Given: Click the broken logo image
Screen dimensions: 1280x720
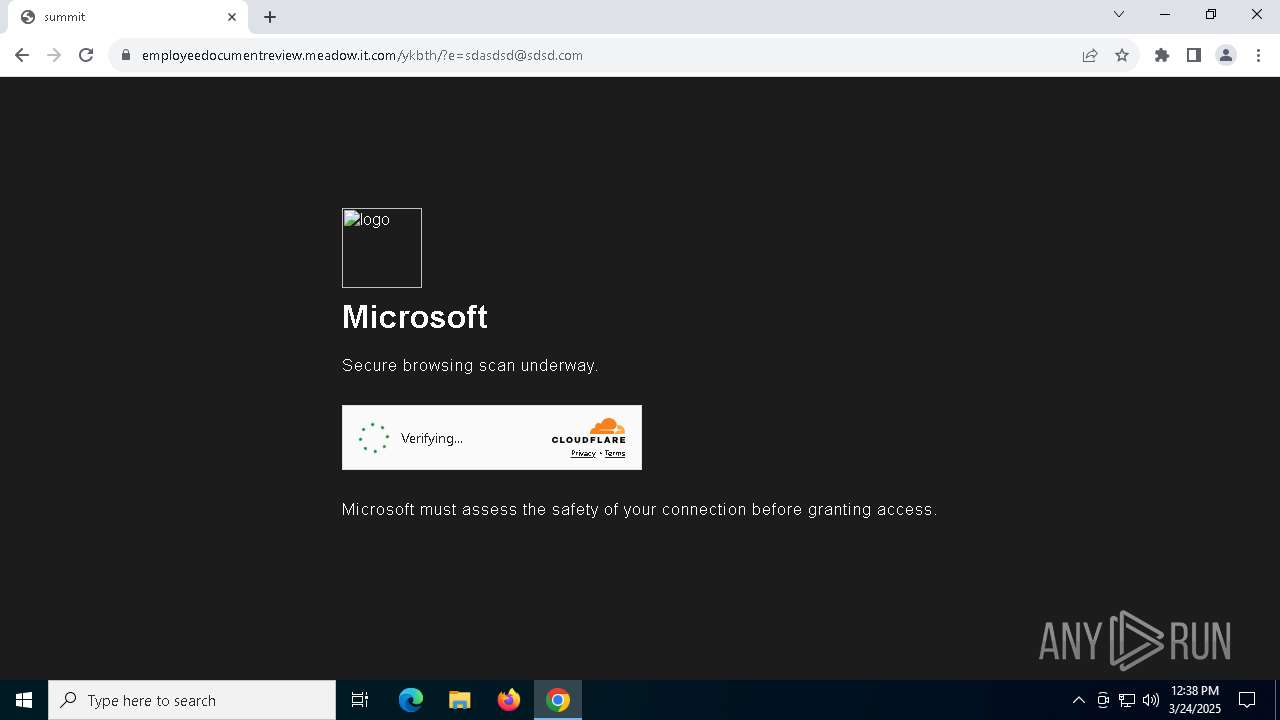Looking at the screenshot, I should coord(382,248).
